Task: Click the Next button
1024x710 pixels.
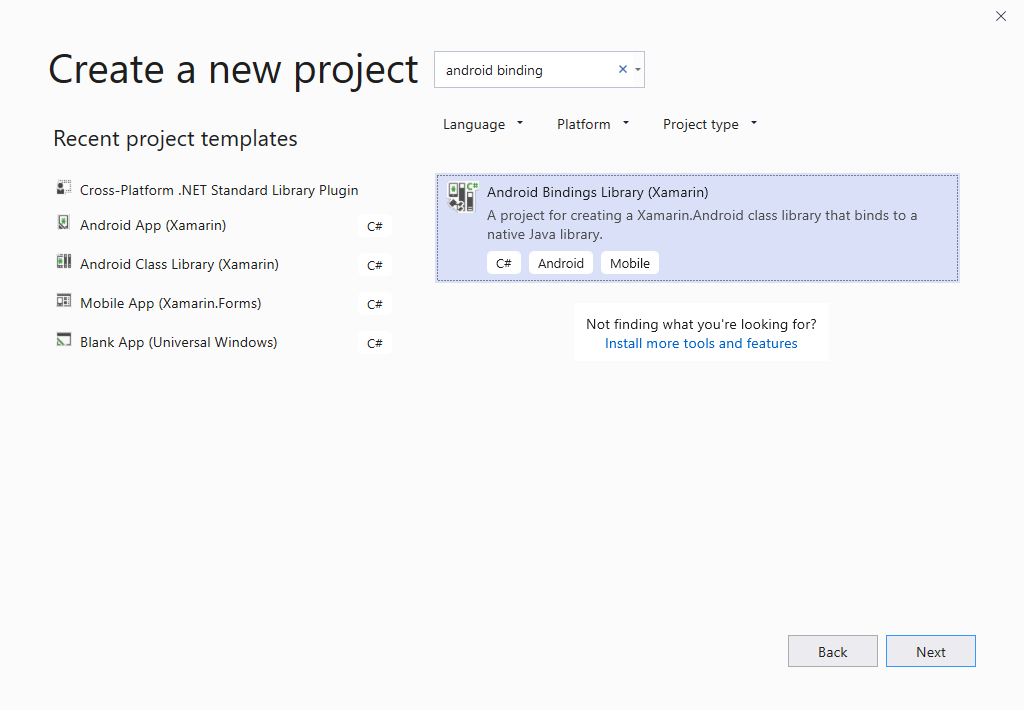Action: (930, 651)
